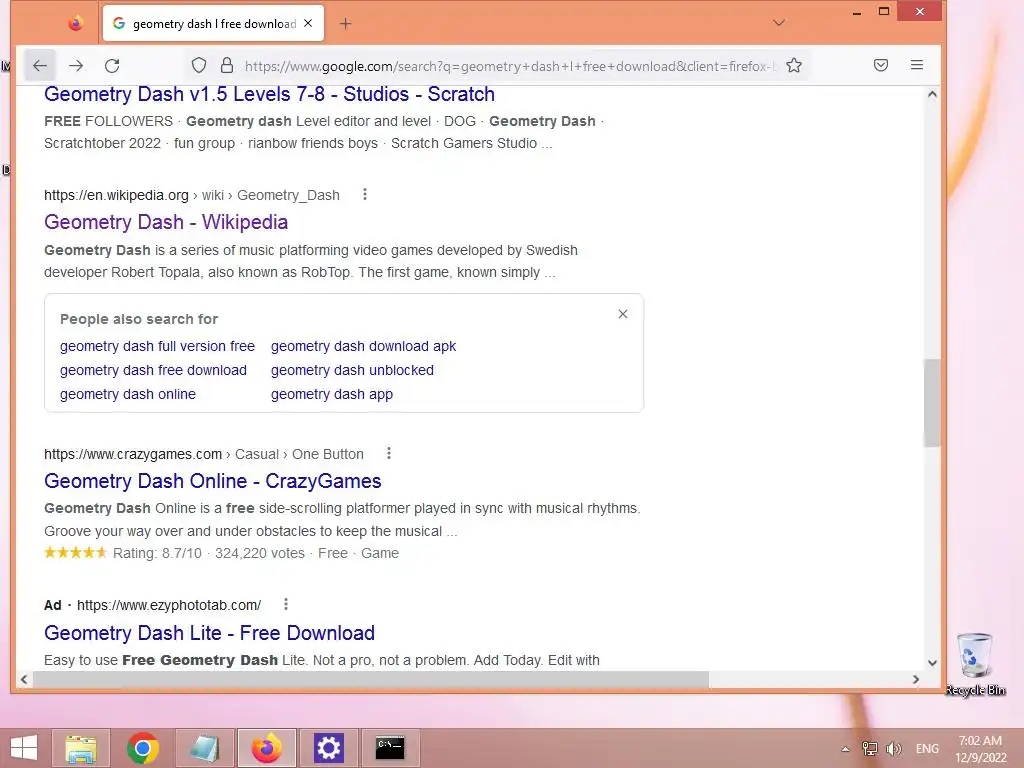Click the Firefox View icon in tab bar
This screenshot has height=768, width=1024.
[x=76, y=24]
